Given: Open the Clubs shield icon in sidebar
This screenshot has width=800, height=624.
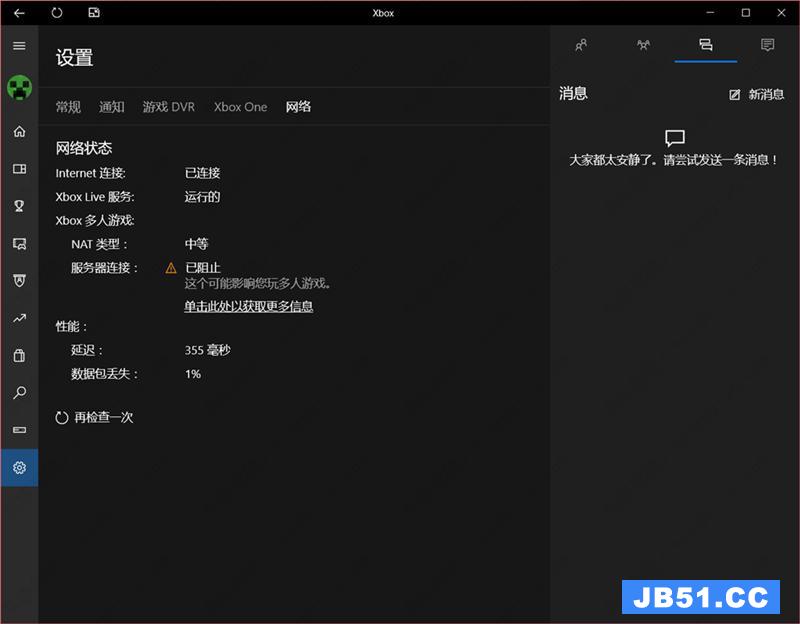Looking at the screenshot, I should (19, 281).
